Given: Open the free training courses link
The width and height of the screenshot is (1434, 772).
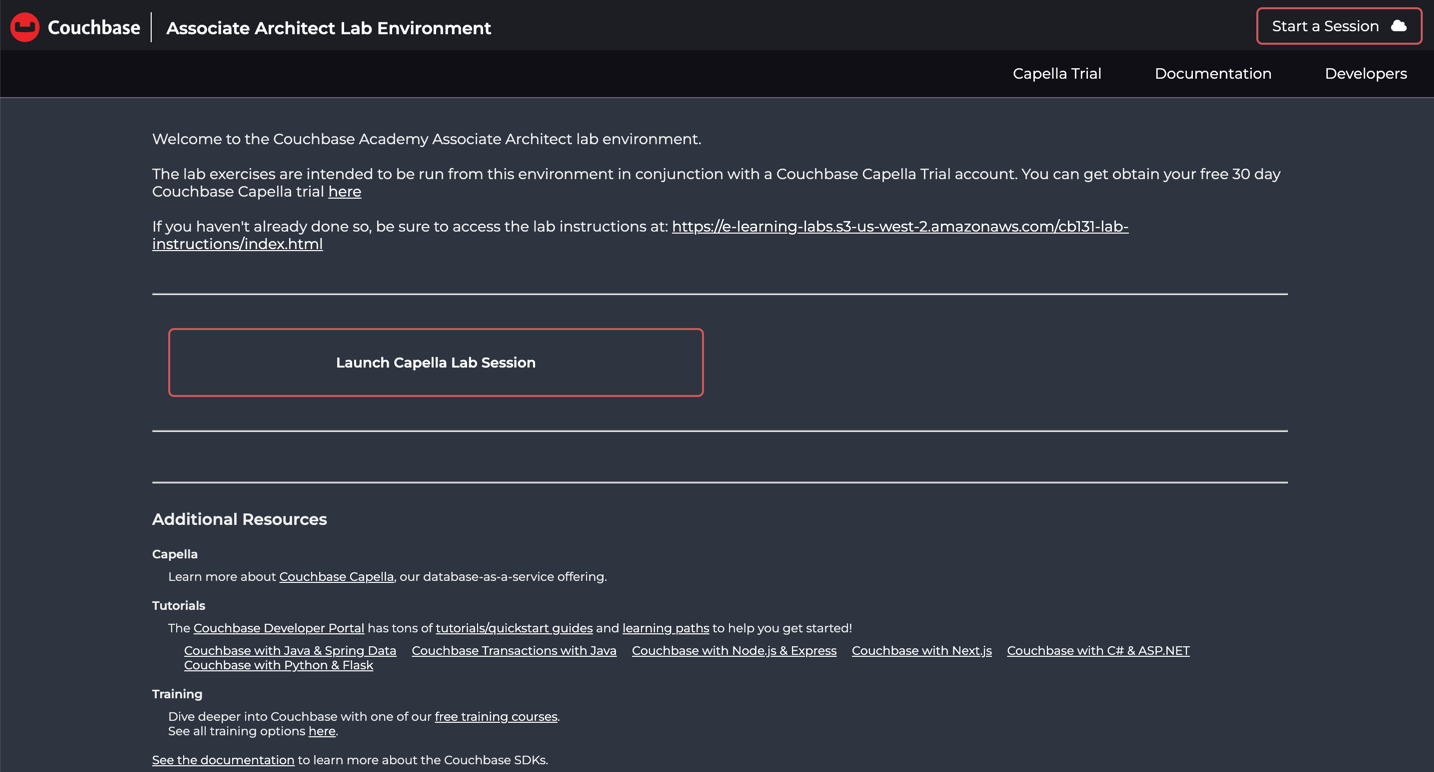Looking at the screenshot, I should click(x=496, y=717).
